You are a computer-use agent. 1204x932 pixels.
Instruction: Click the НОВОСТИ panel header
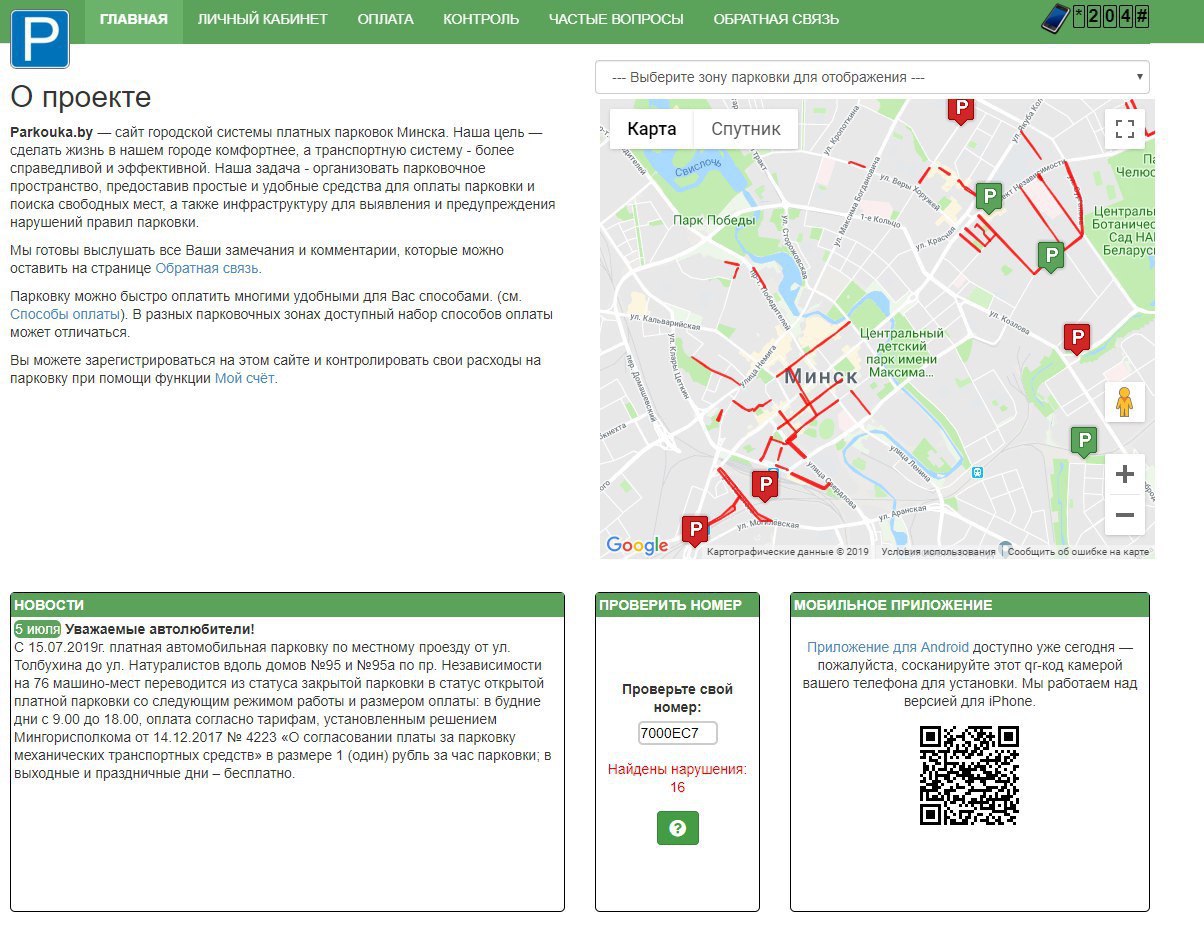coord(287,605)
